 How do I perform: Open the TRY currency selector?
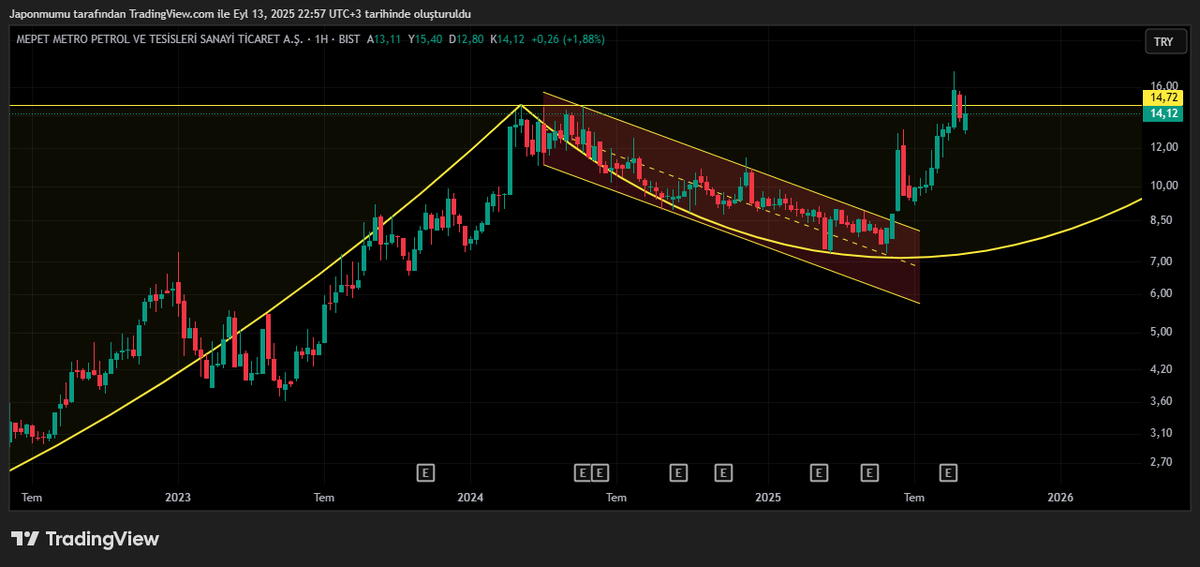[1164, 41]
